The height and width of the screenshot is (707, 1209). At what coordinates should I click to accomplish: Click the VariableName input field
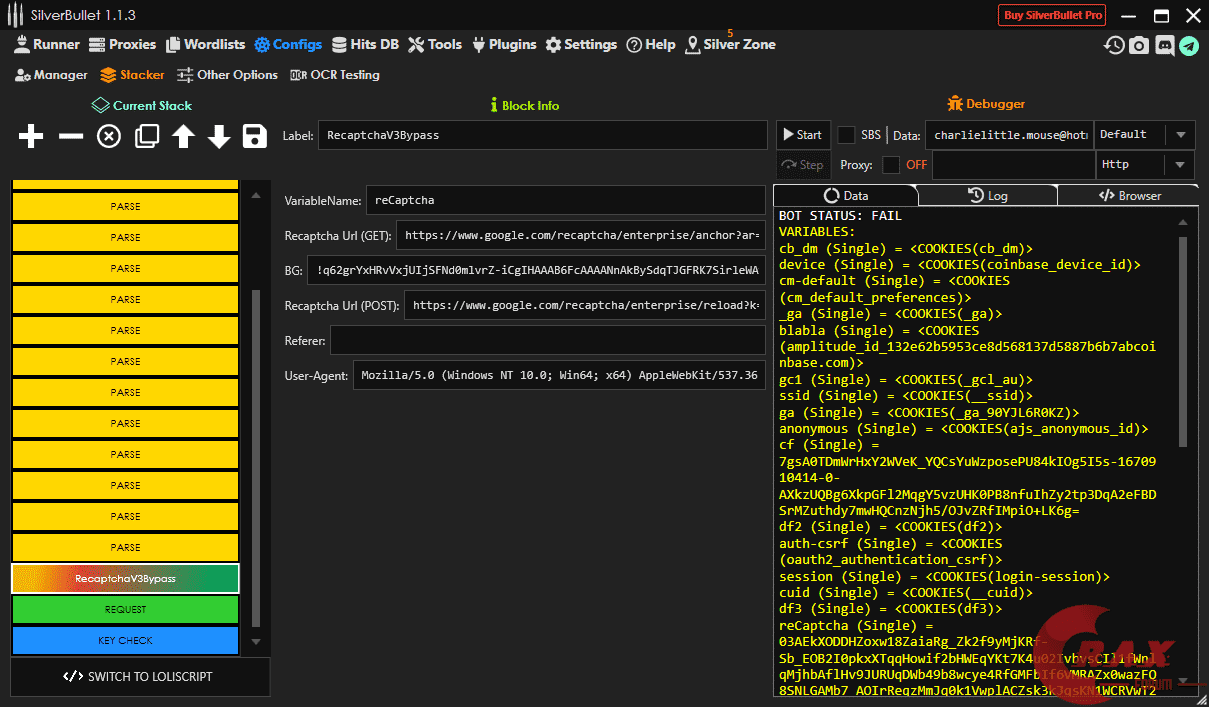coord(565,200)
